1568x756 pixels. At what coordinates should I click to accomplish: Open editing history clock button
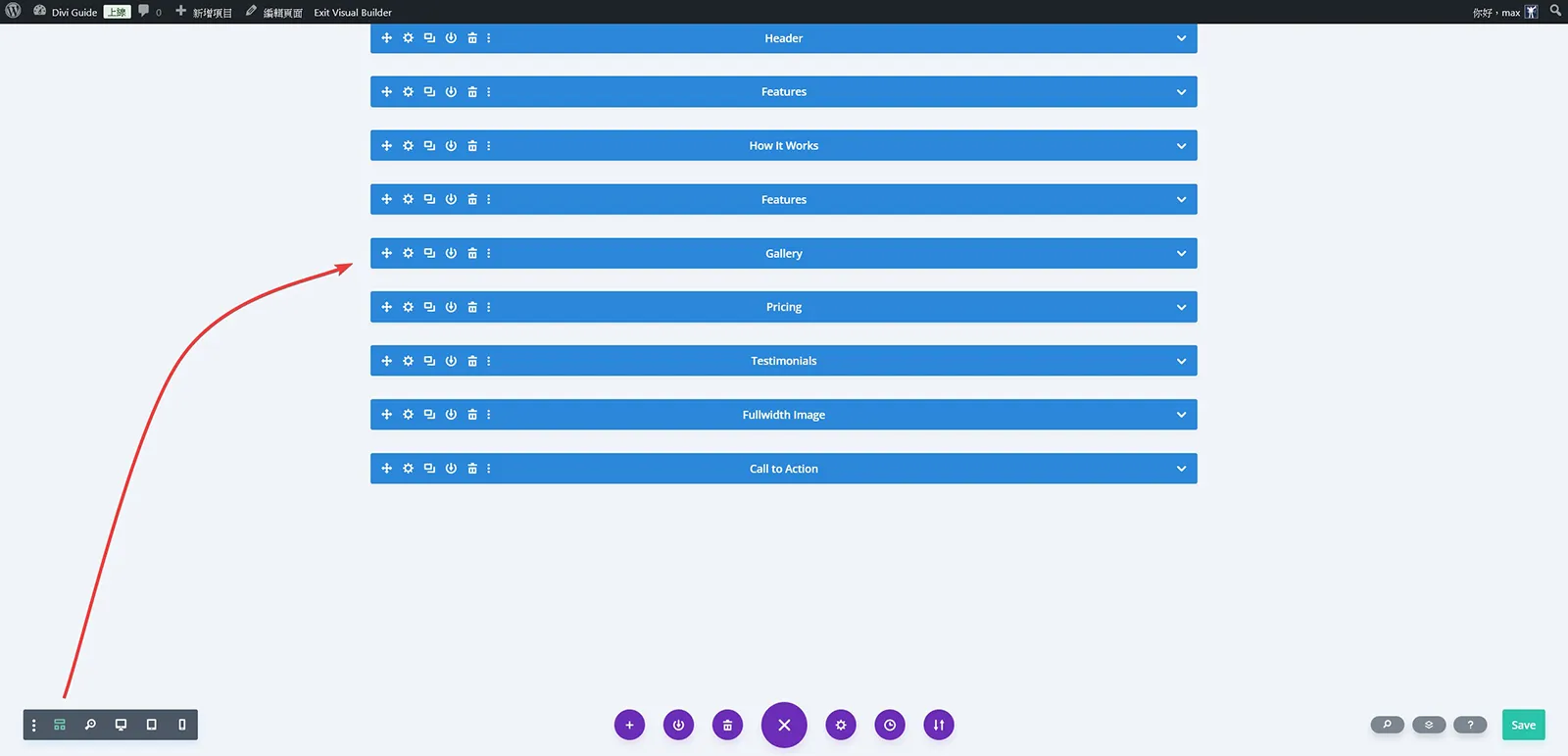[x=890, y=726]
